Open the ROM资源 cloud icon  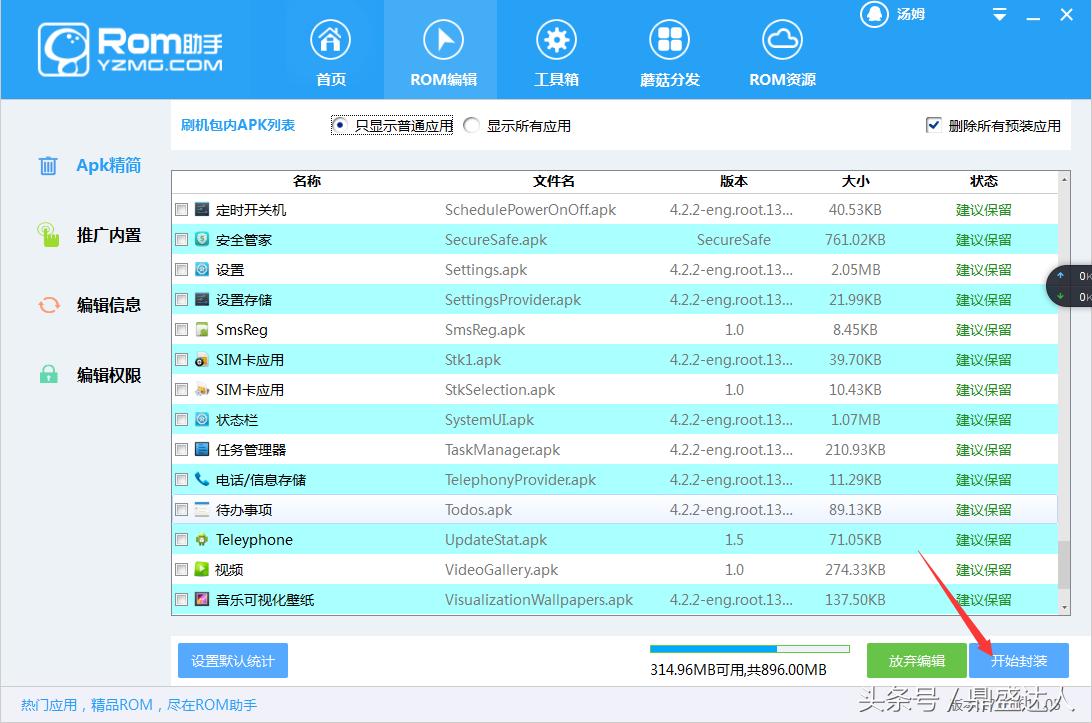[782, 41]
